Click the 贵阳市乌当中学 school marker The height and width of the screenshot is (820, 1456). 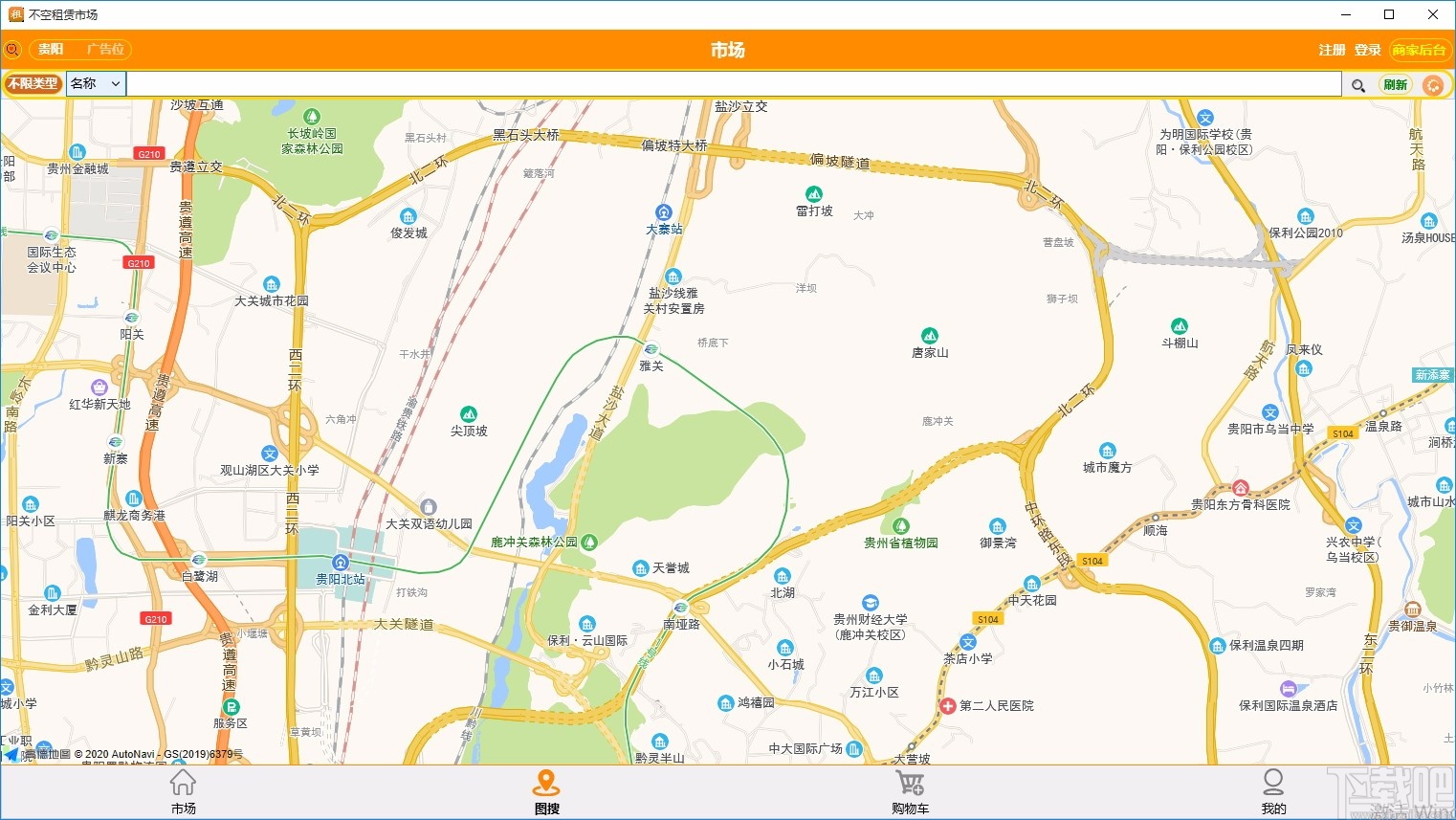click(x=1270, y=412)
